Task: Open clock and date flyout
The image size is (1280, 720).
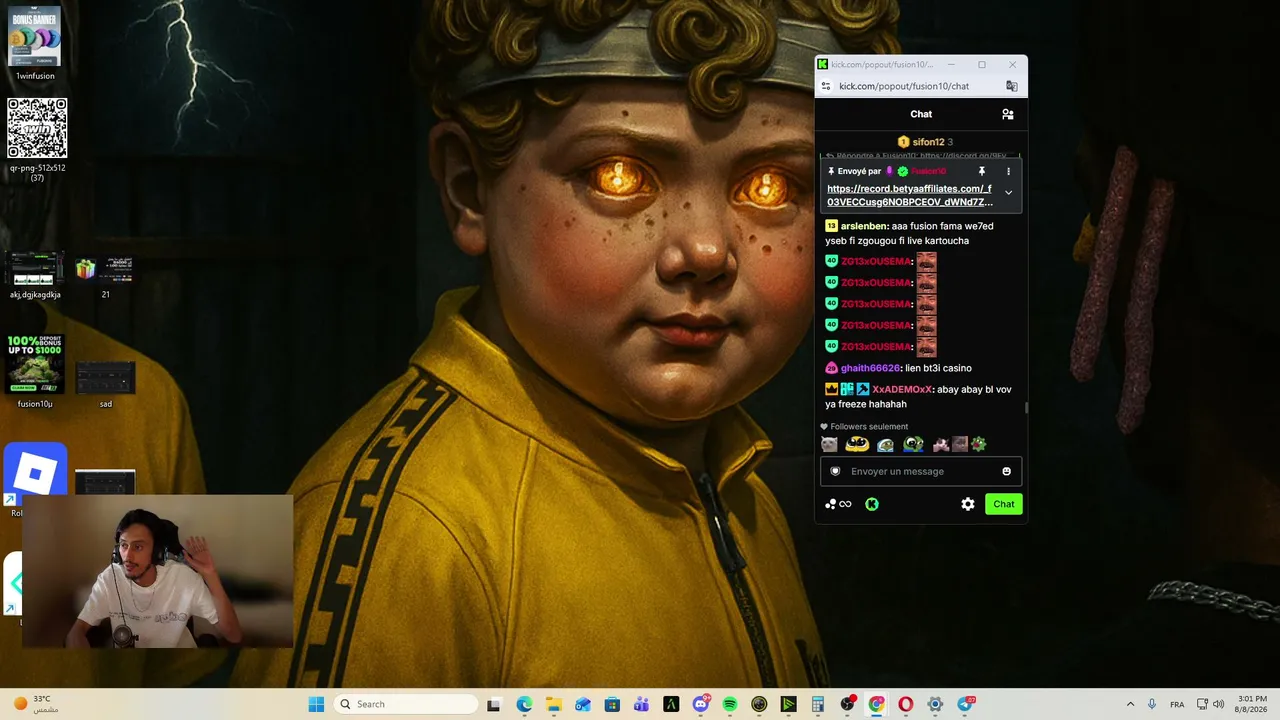Action: pyautogui.click(x=1252, y=704)
